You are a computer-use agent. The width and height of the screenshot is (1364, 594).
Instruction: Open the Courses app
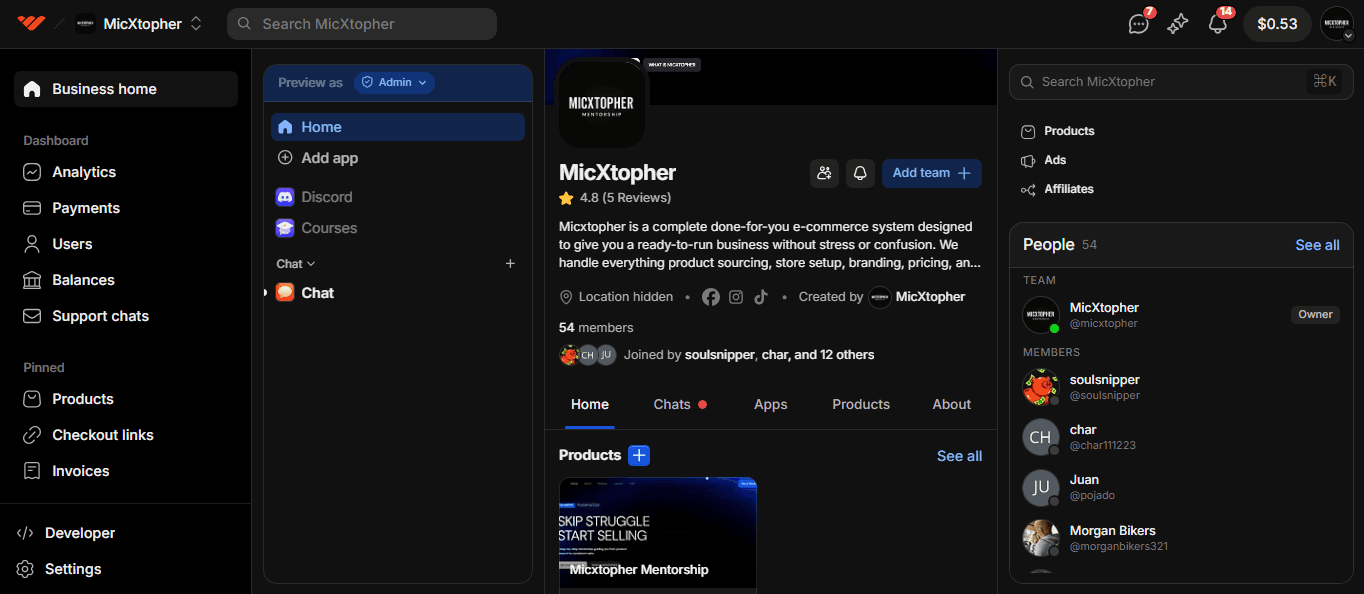(398, 228)
